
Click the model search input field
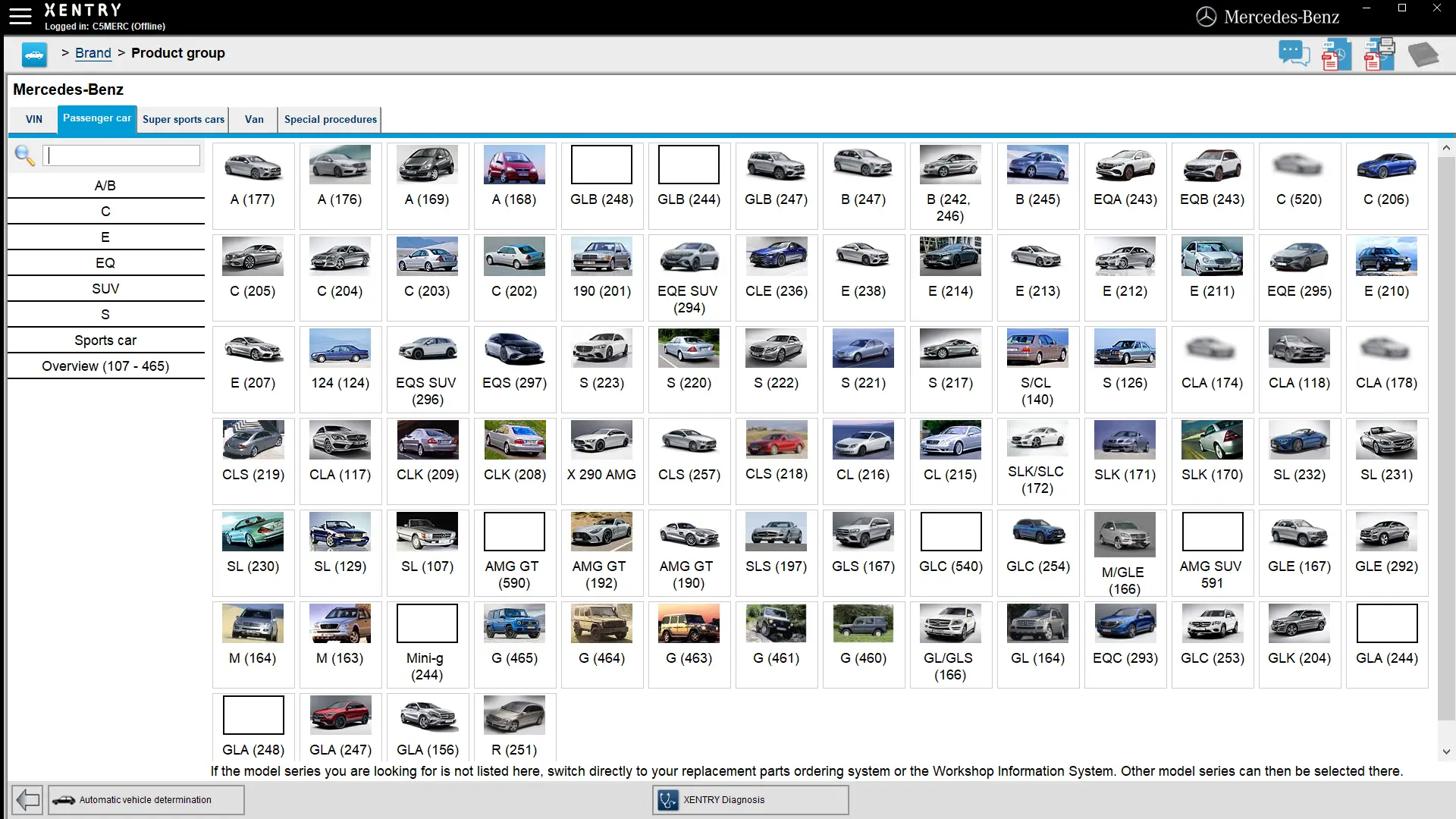[121, 155]
